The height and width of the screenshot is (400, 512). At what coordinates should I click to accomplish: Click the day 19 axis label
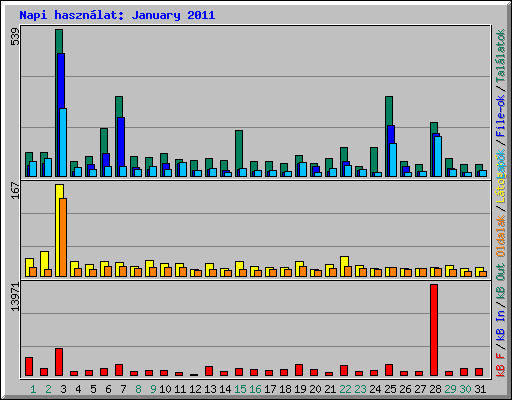click(x=300, y=389)
